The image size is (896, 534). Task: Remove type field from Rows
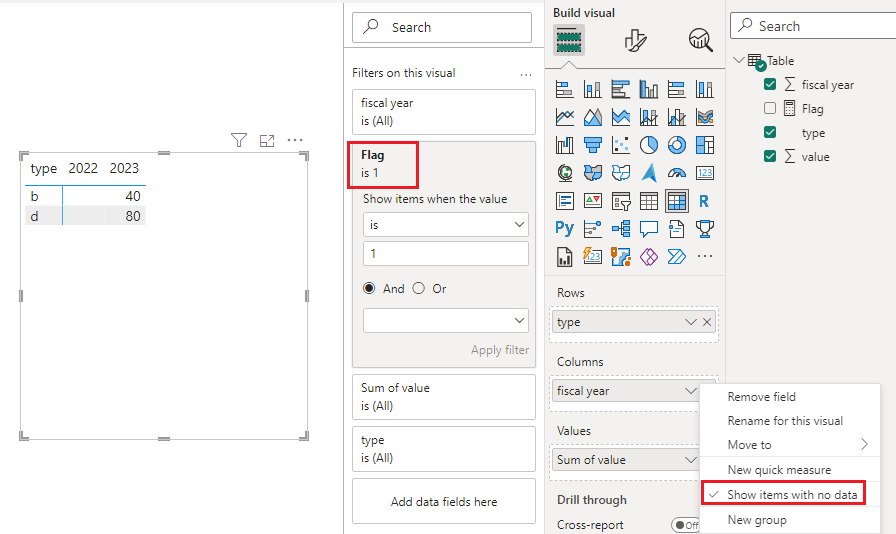click(707, 322)
